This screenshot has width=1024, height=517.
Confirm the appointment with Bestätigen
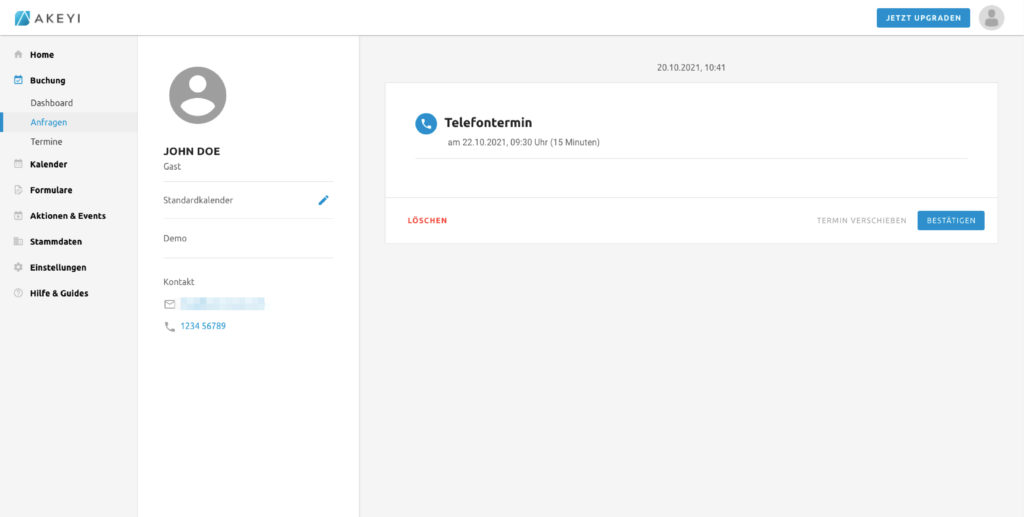pos(950,221)
